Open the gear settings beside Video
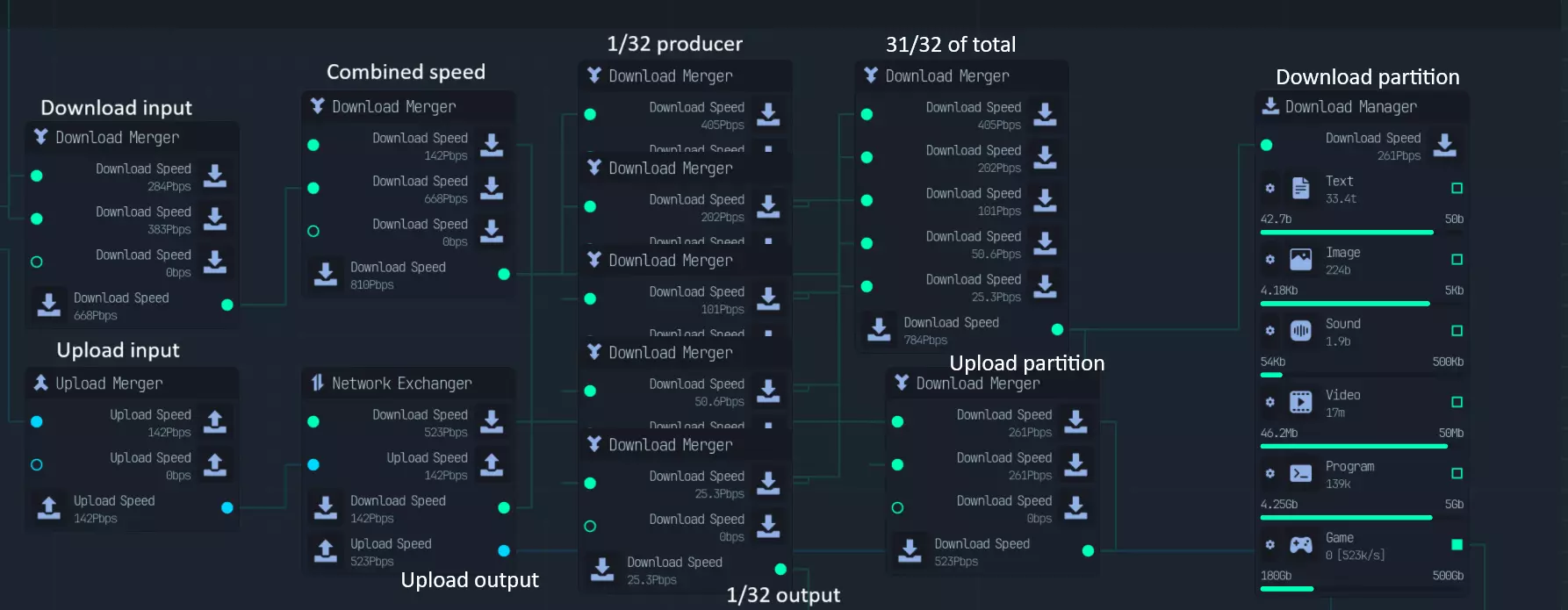The height and width of the screenshot is (610, 1568). pos(1270,402)
